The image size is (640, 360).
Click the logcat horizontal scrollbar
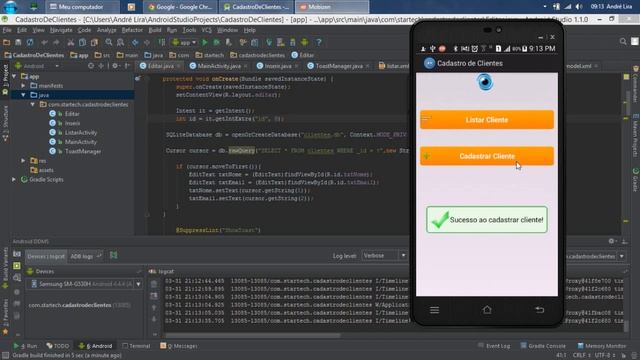[253, 336]
